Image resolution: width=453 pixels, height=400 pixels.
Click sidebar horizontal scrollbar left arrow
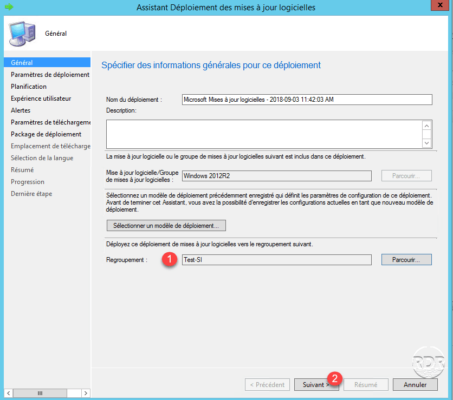(9, 393)
